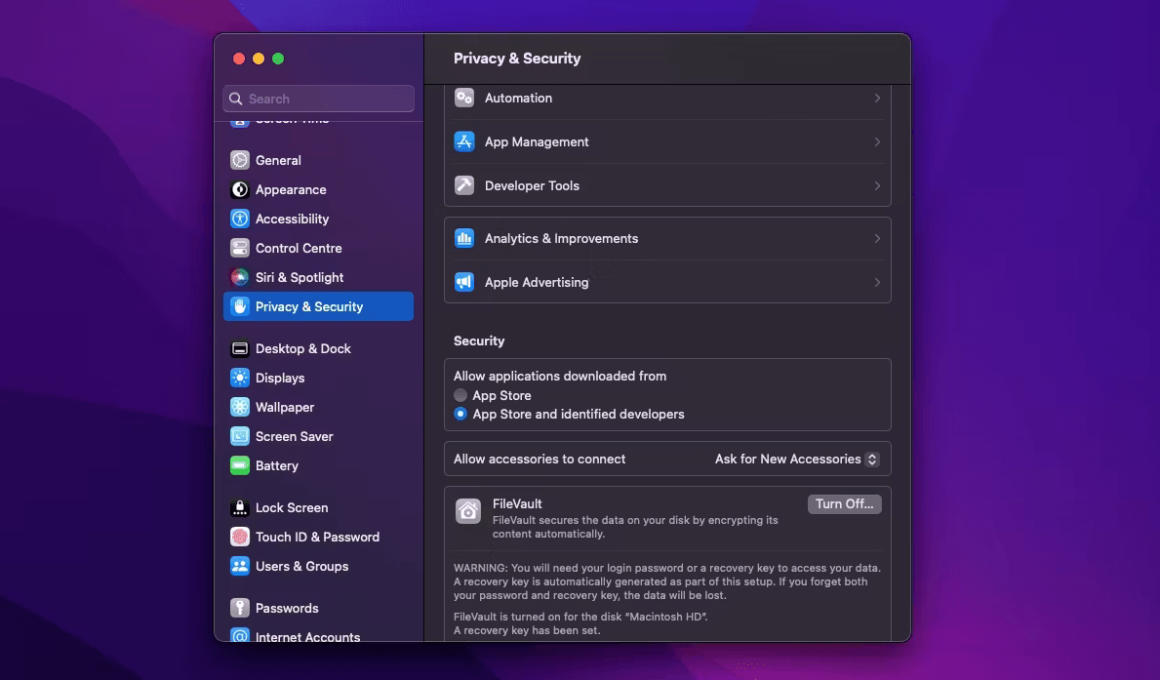Expand the Developer Tools row chevron

pyautogui.click(x=877, y=185)
